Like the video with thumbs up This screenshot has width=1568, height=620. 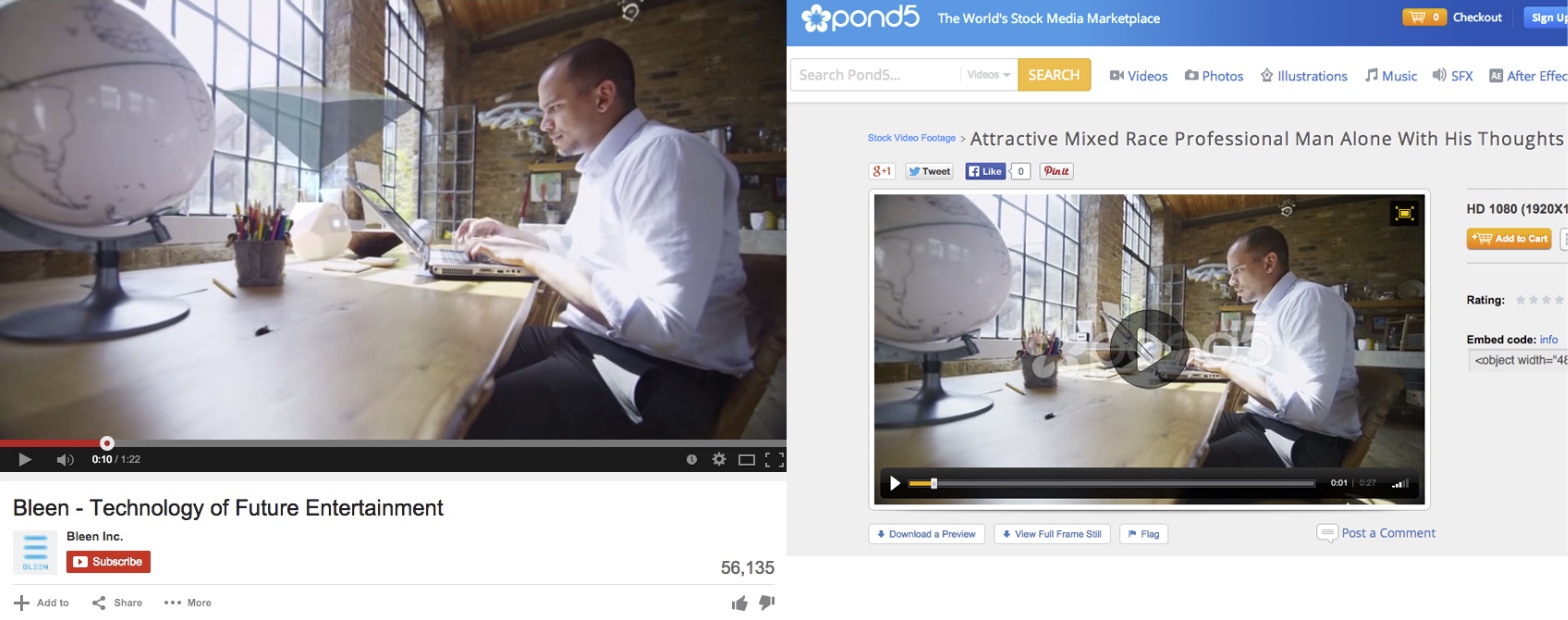click(x=740, y=602)
